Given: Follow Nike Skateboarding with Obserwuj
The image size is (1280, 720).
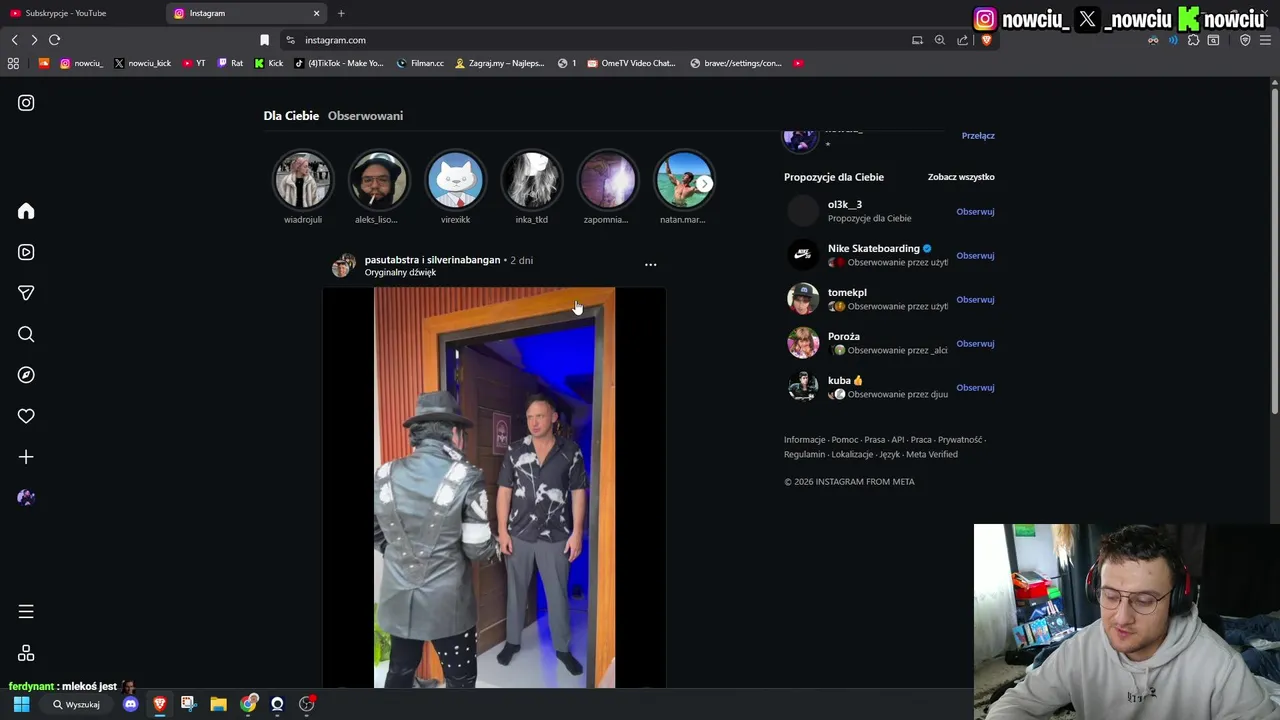Looking at the screenshot, I should pos(975,256).
